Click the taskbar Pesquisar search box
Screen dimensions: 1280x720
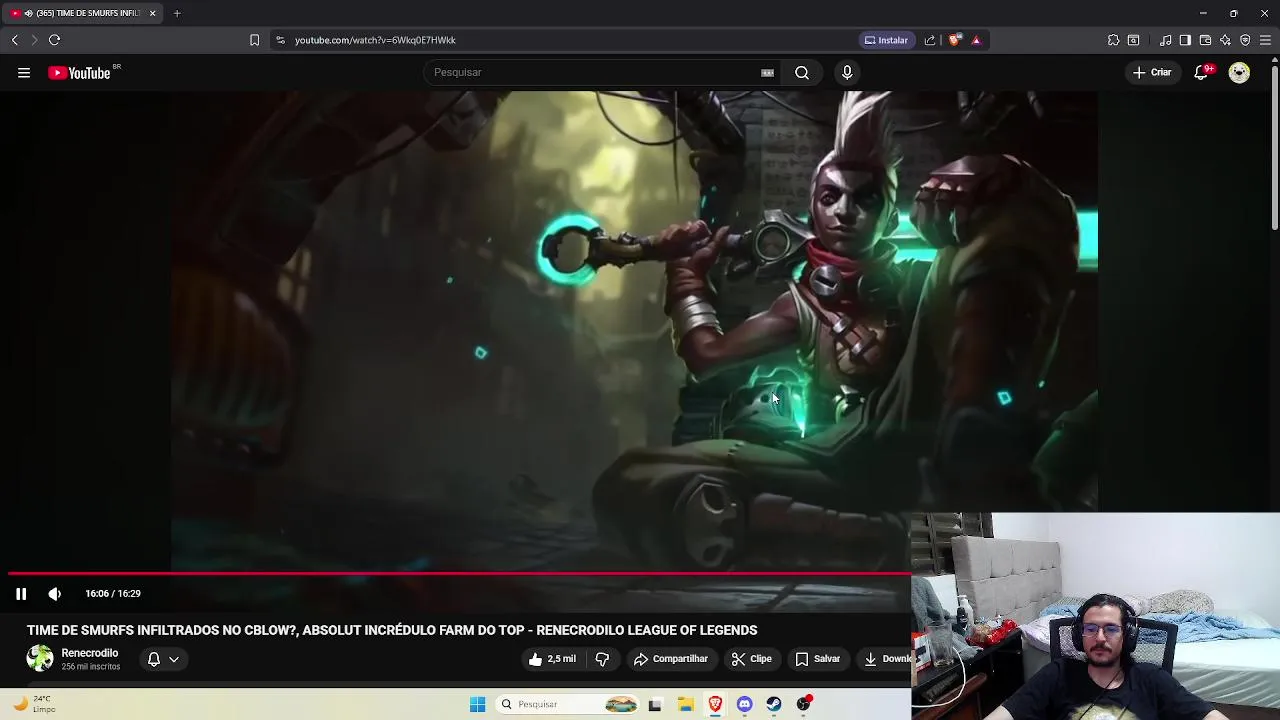pyautogui.click(x=568, y=704)
